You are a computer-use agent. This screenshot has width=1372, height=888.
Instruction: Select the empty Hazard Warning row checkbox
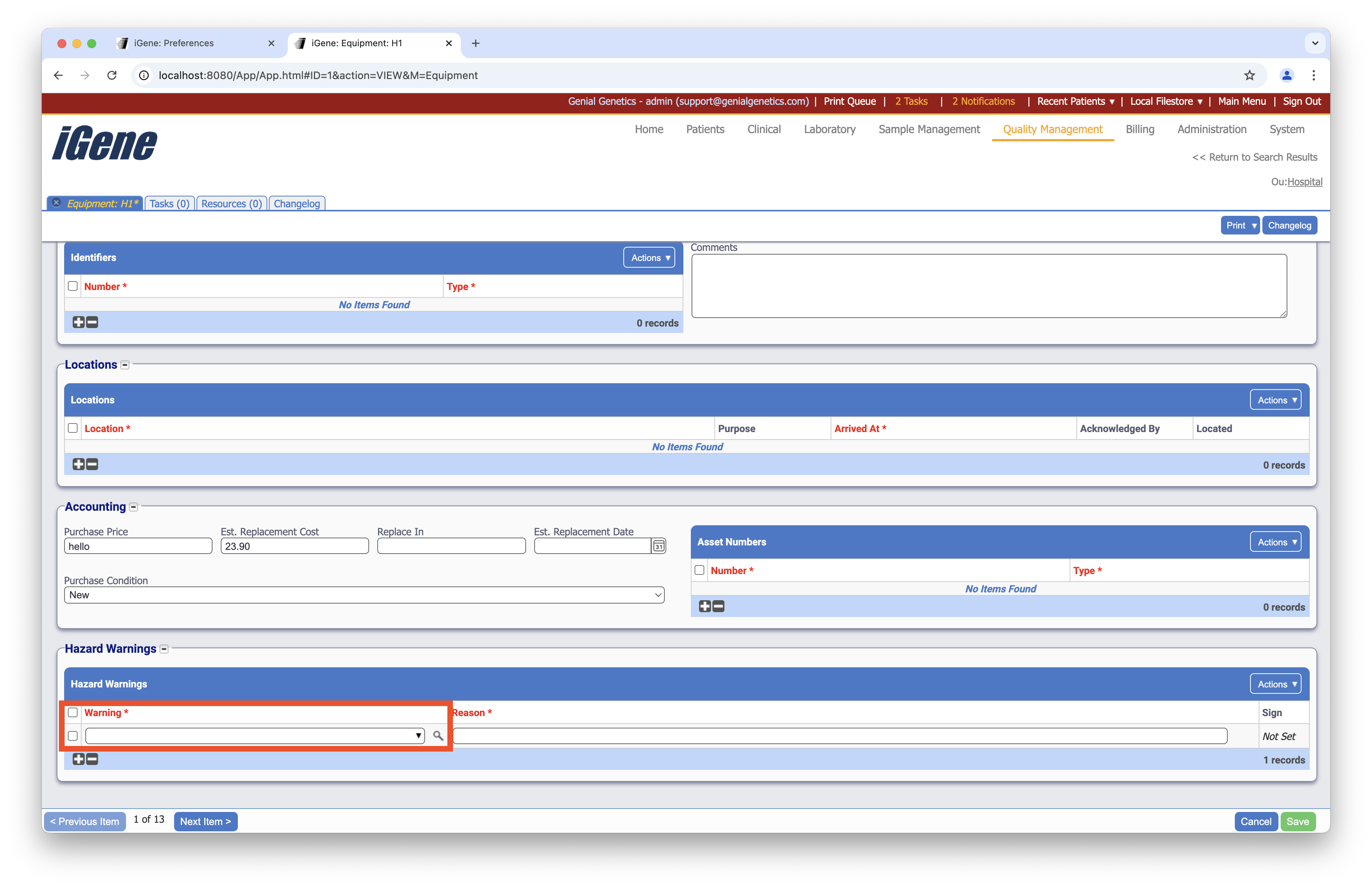pos(73,736)
